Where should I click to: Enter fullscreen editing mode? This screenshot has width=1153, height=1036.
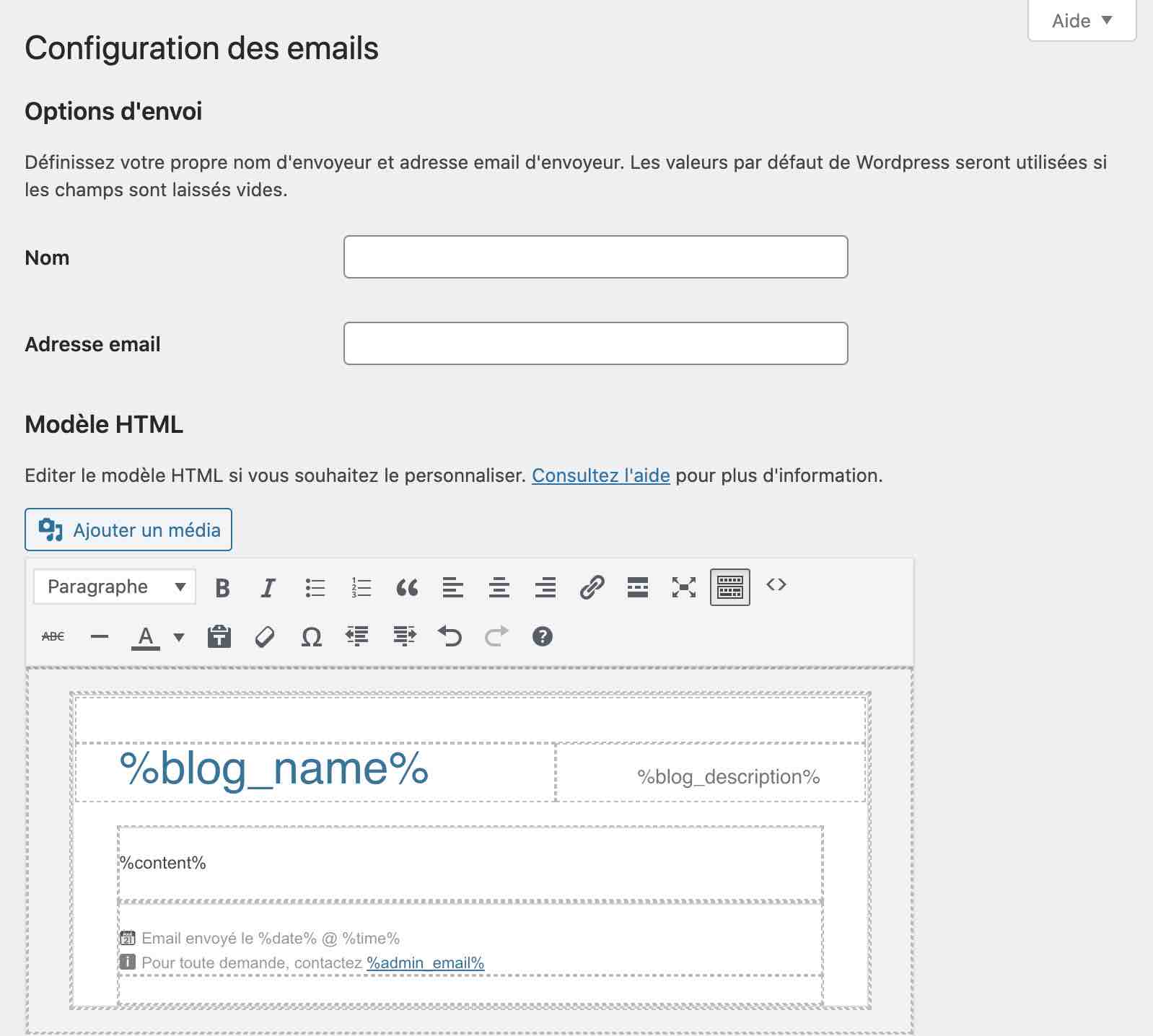pos(684,588)
